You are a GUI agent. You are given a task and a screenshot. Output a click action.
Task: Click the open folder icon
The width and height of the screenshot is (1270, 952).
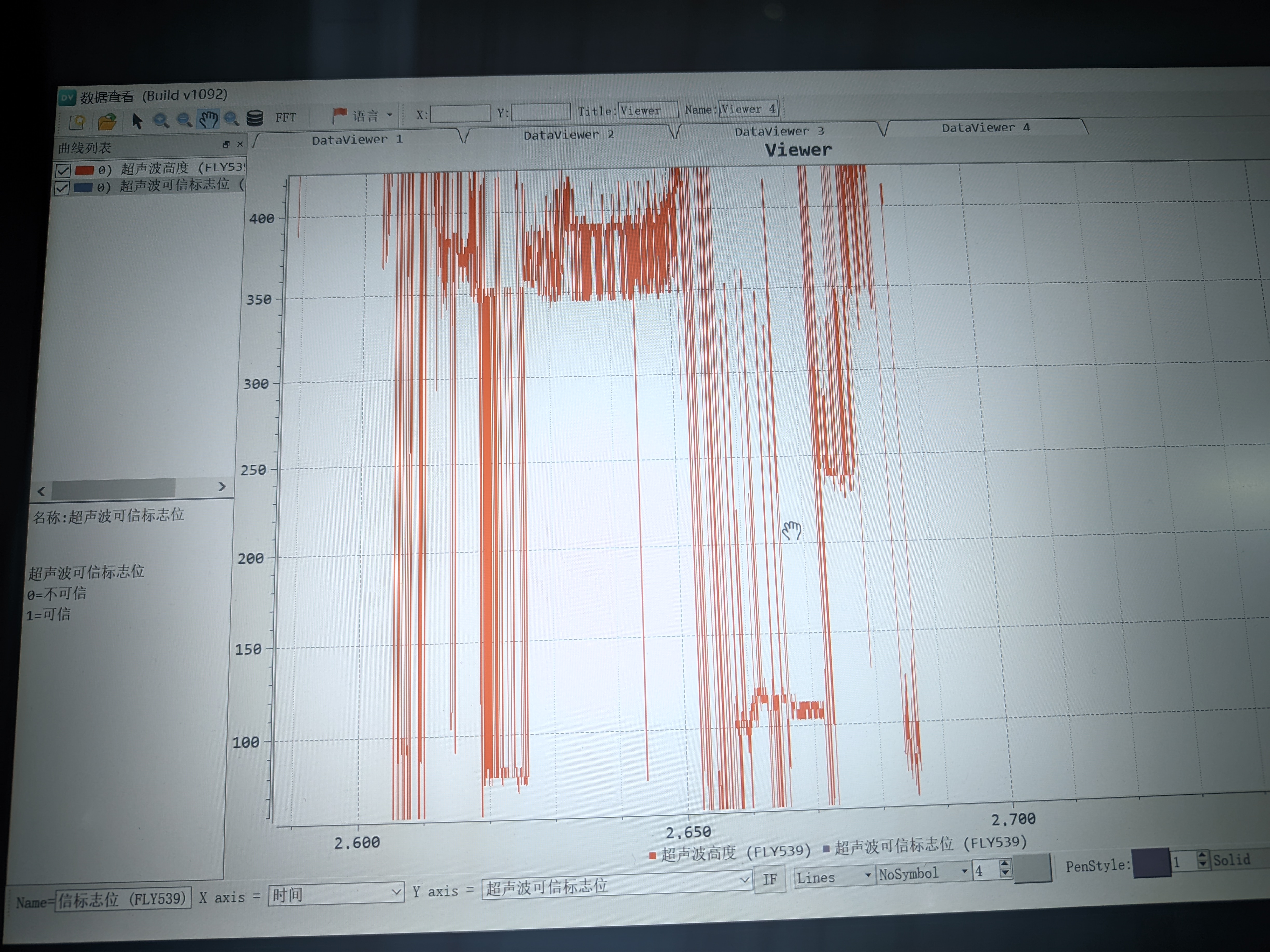(107, 122)
